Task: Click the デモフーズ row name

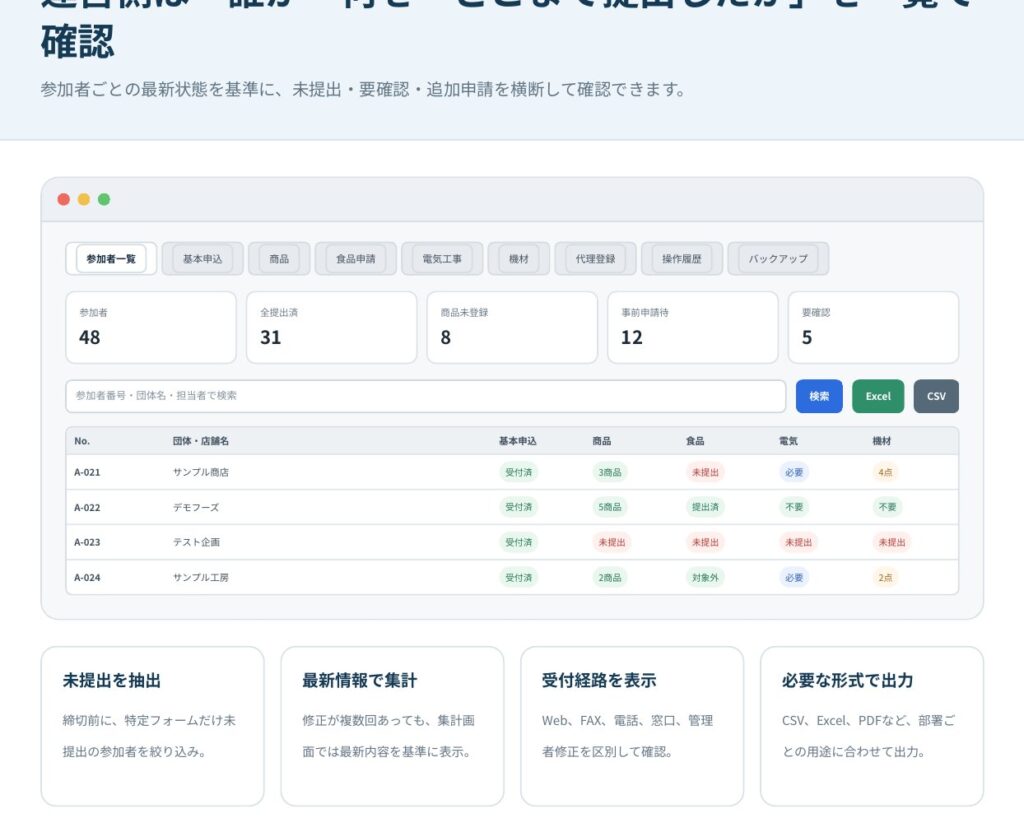Action: [x=196, y=507]
